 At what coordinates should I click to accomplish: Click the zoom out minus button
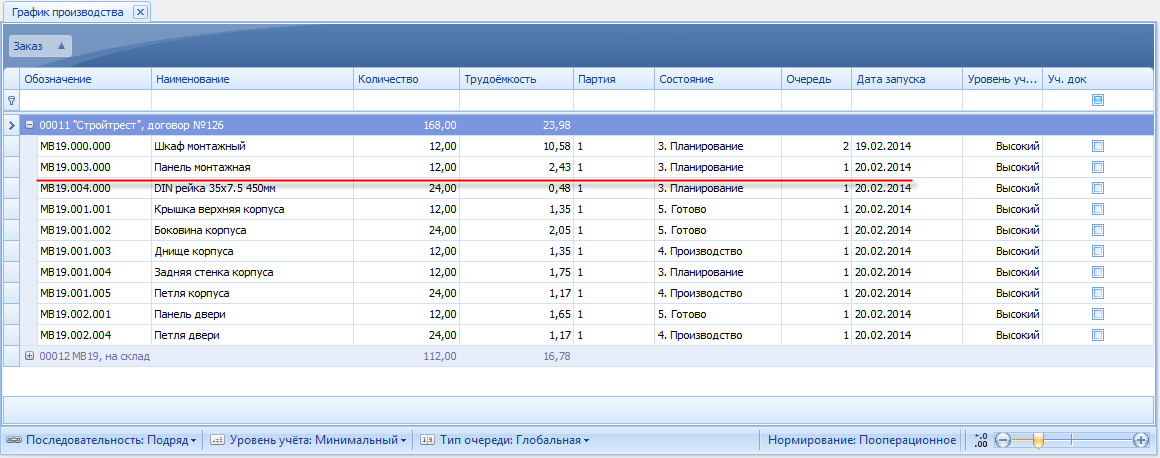[1003, 440]
